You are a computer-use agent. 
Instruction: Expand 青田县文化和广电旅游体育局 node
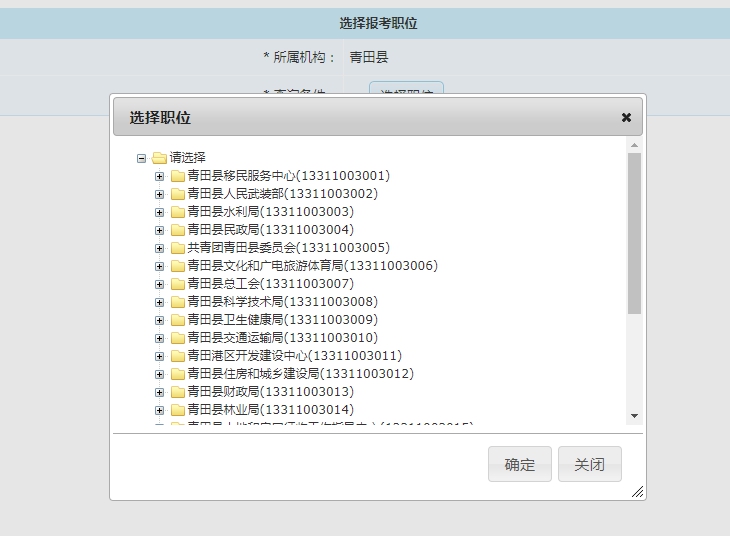159,266
